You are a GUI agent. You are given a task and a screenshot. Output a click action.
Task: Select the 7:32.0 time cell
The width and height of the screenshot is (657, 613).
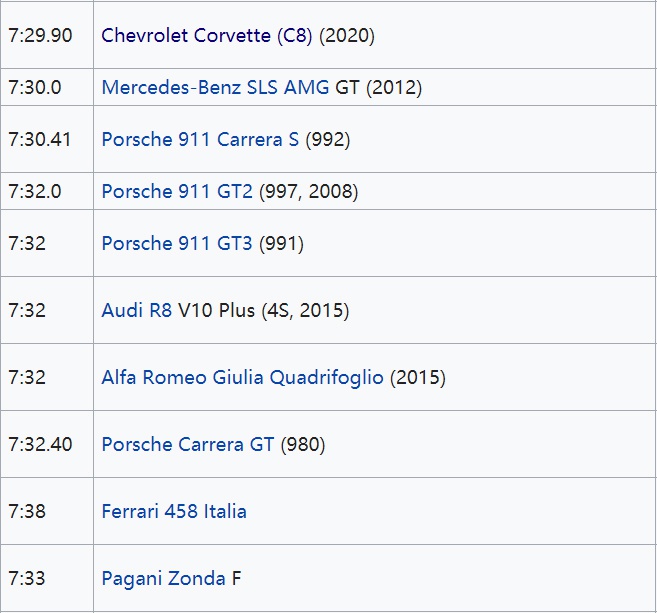[35, 191]
